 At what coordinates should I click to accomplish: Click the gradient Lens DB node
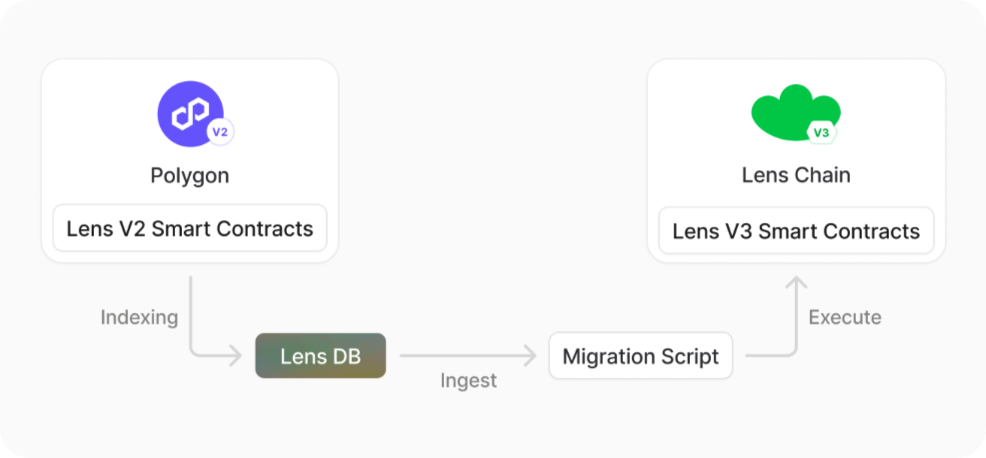(x=320, y=356)
